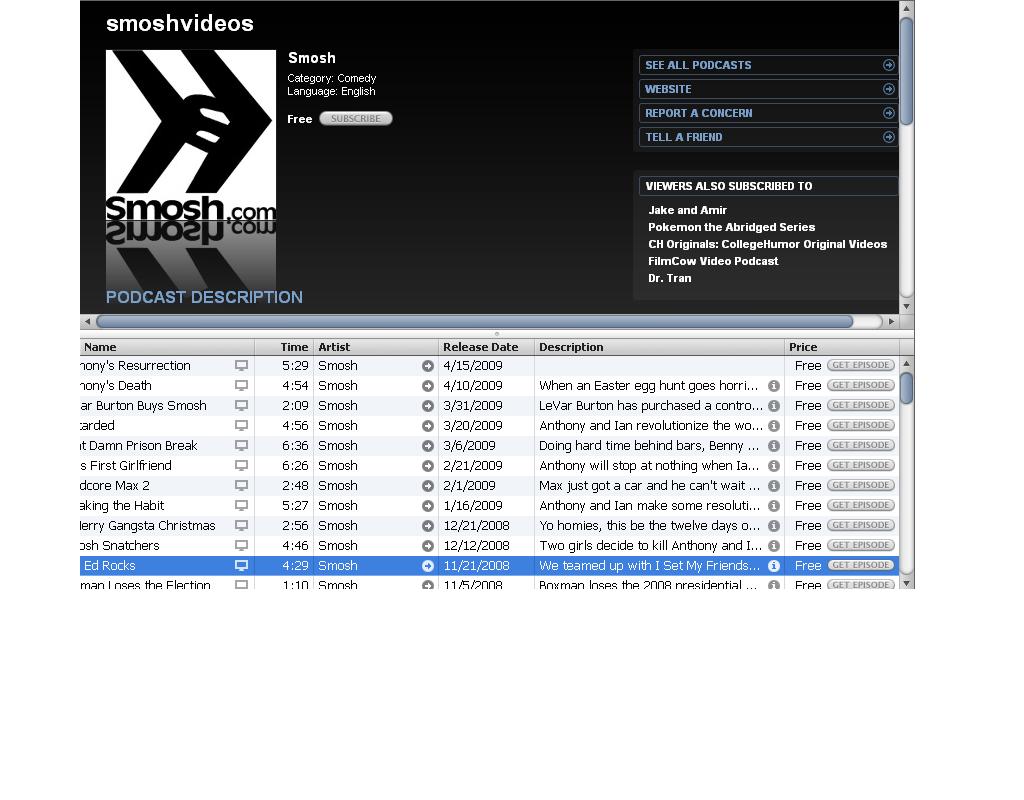1024x800 pixels.
Task: Click the artist arrow icon in Ed Rocks row
Action: [428, 566]
